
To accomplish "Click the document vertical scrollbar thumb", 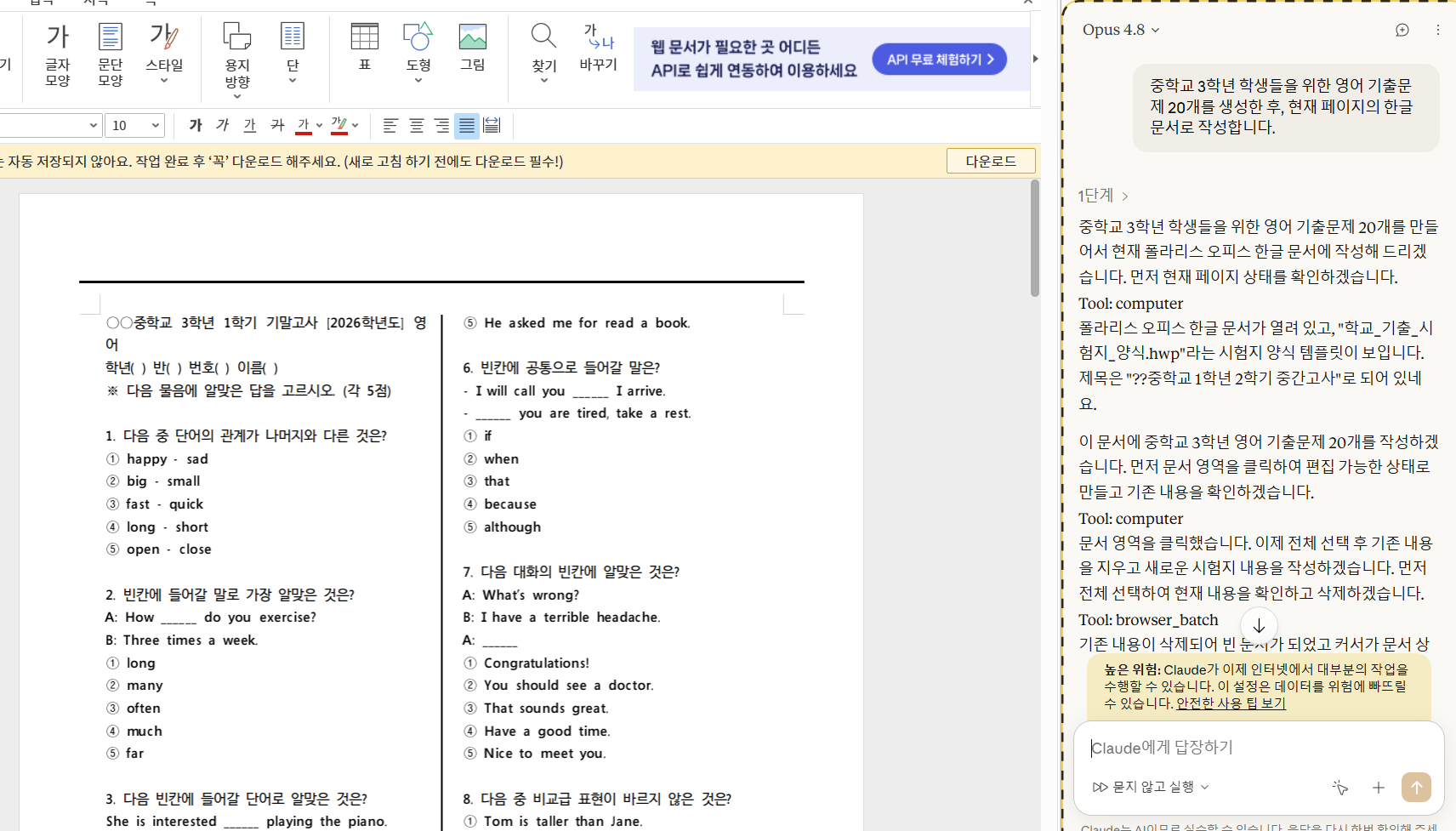I will click(x=1035, y=238).
